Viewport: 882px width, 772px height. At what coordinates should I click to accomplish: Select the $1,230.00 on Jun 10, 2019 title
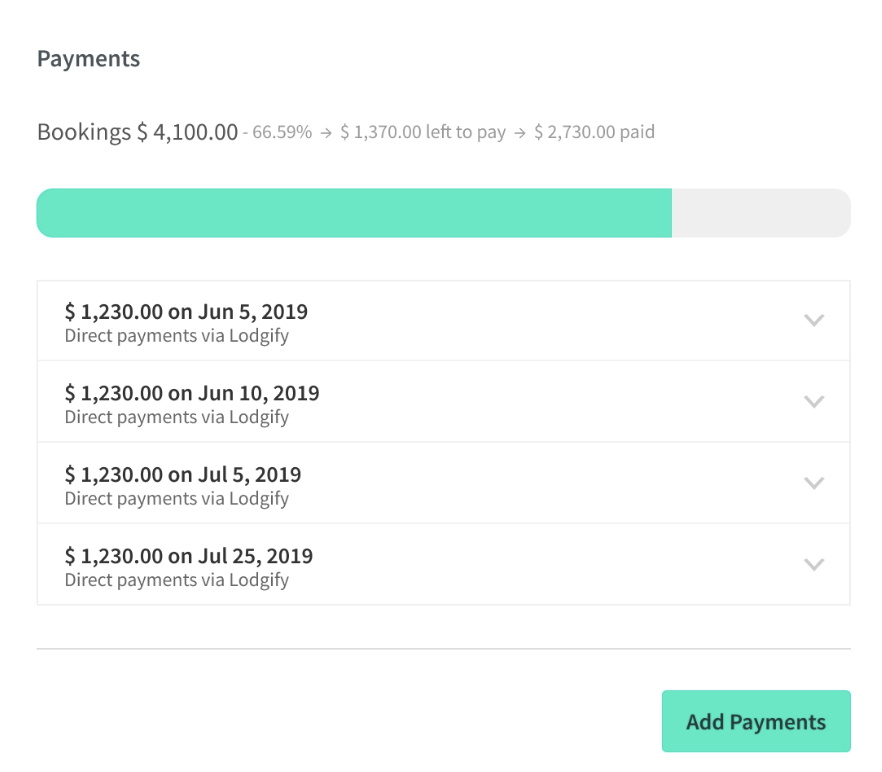(192, 393)
